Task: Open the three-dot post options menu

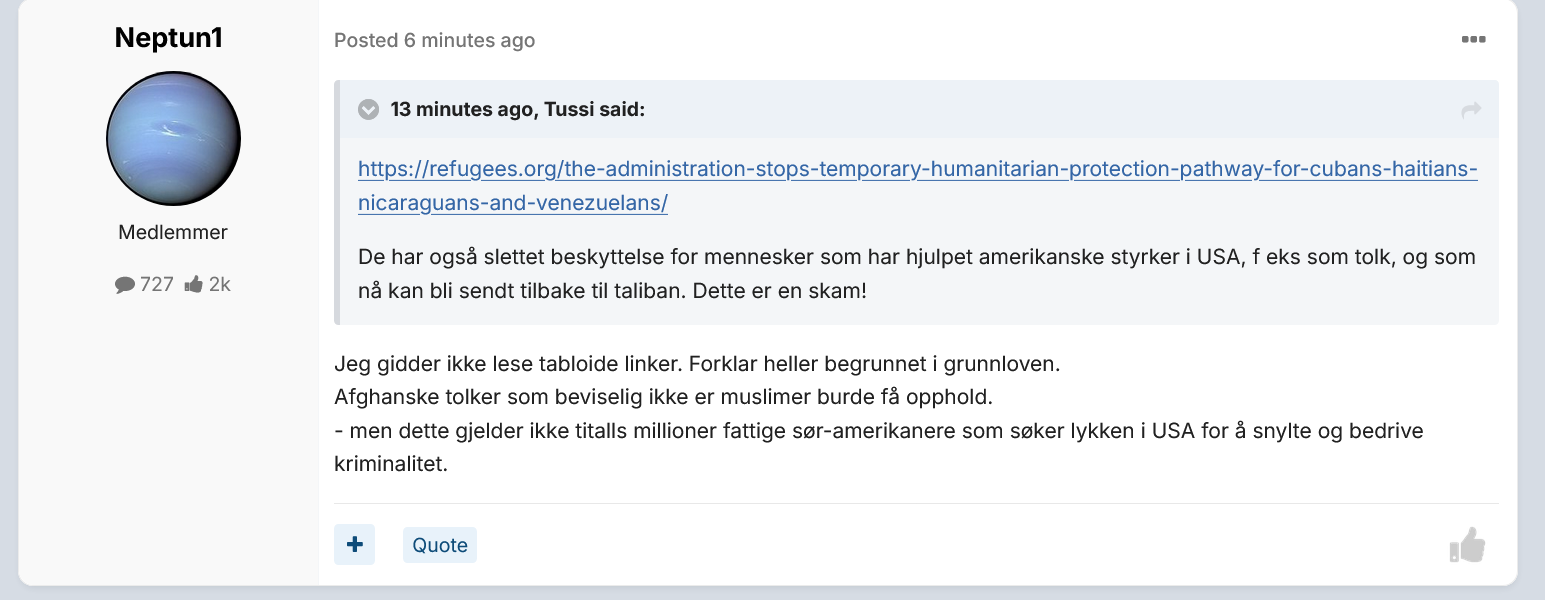Action: pos(1473,40)
